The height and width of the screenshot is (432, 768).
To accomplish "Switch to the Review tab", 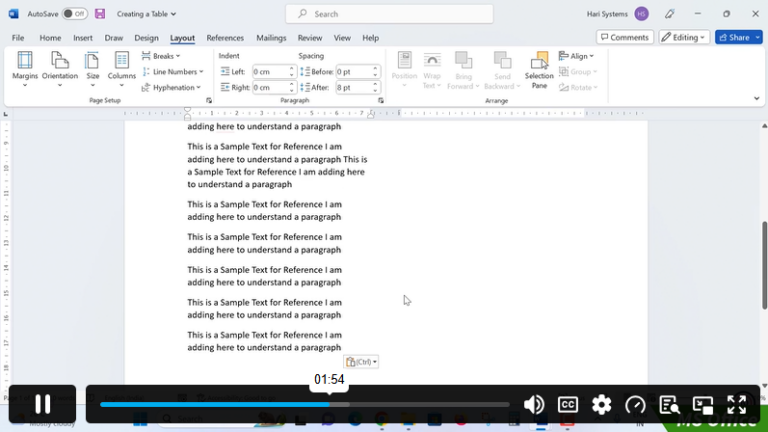I will coord(310,38).
